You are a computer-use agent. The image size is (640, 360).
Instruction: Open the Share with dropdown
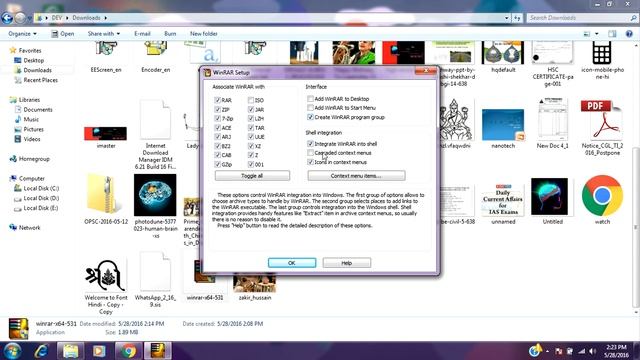tap(104, 34)
